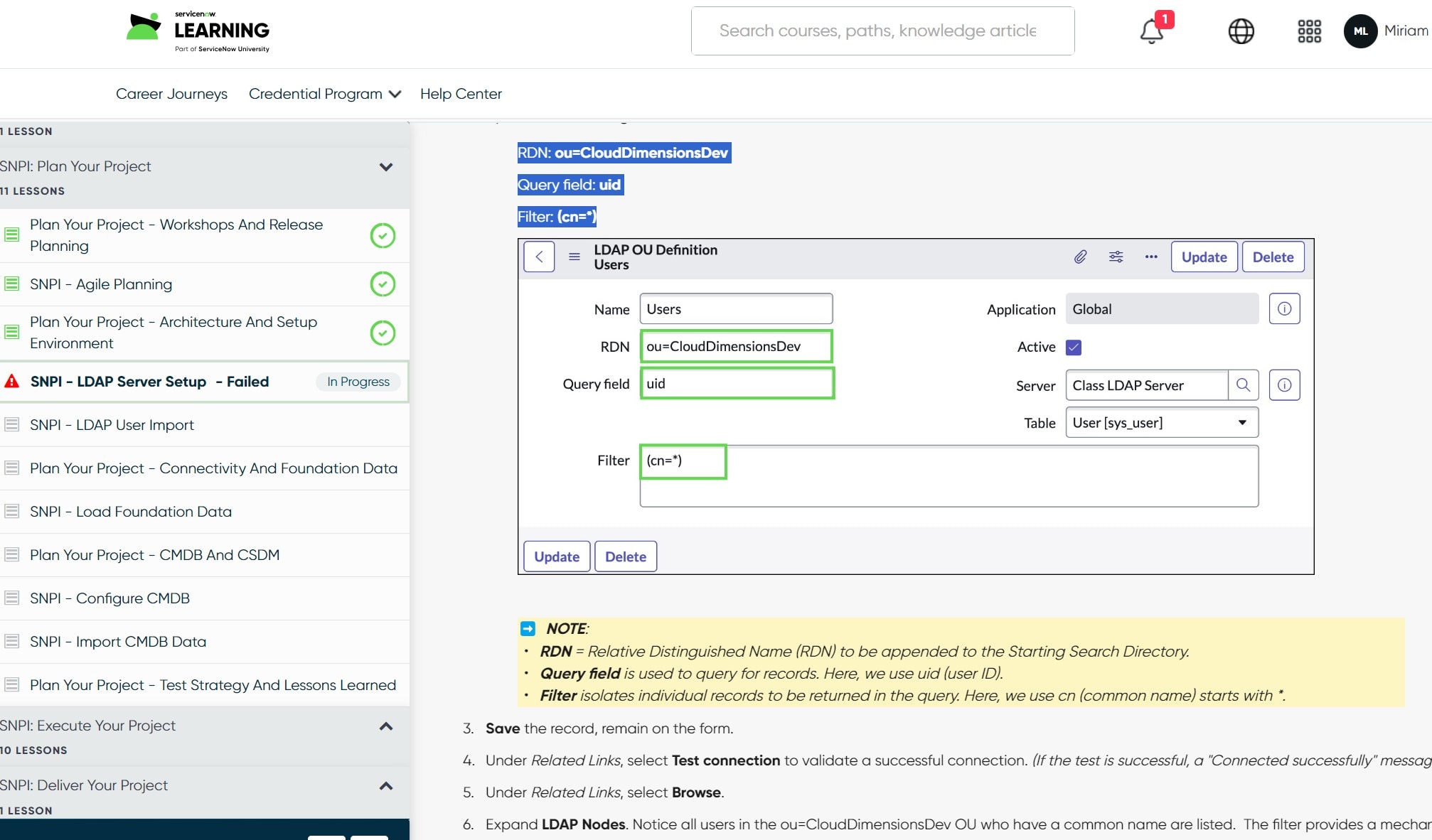Open the form context menu hamburger icon
The image size is (1432, 840).
pyautogui.click(x=574, y=257)
